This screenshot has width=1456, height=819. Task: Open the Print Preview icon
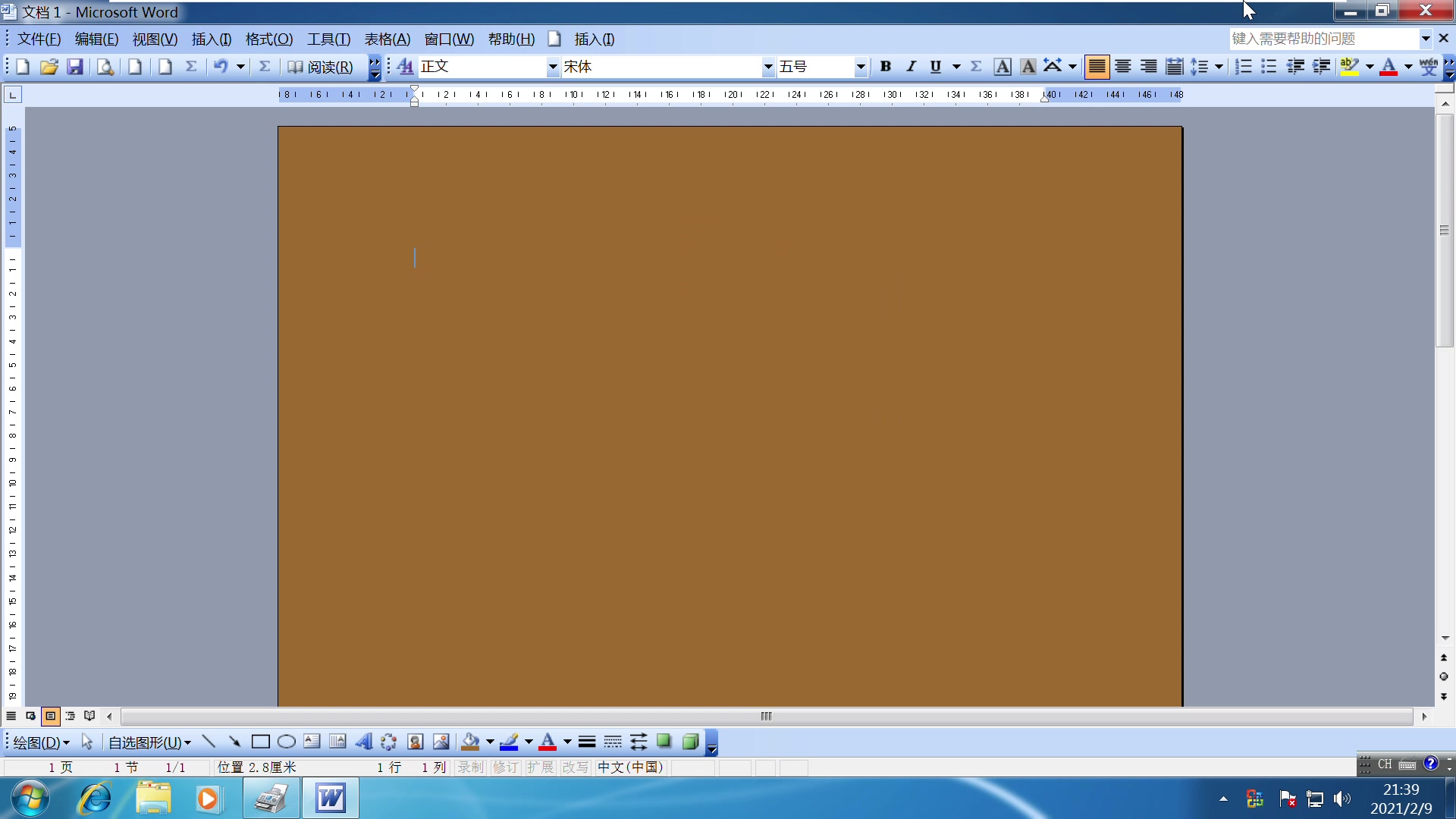click(105, 67)
